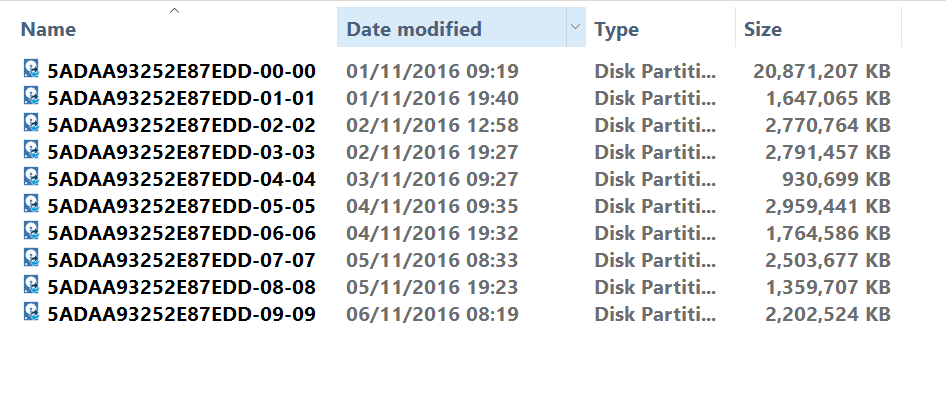Click the disk icon for 5ADAA93252E87EDD-00-00
The width and height of the screenshot is (946, 407).
coord(32,68)
